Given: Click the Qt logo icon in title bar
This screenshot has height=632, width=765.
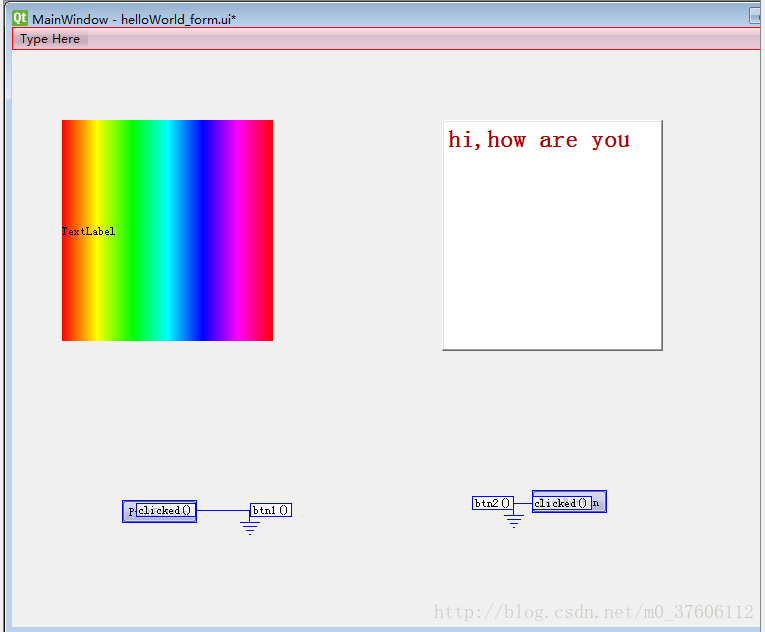Looking at the screenshot, I should [20, 19].
